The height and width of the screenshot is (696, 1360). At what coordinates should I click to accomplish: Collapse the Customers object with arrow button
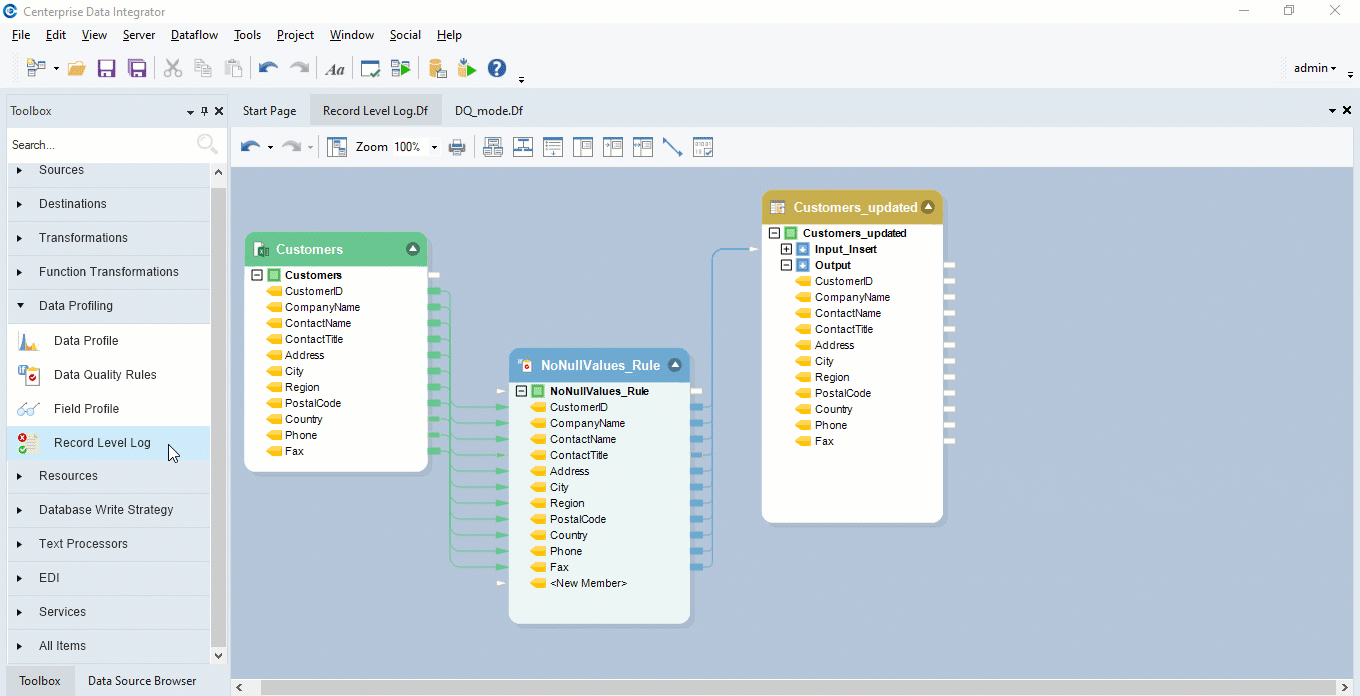pos(413,249)
